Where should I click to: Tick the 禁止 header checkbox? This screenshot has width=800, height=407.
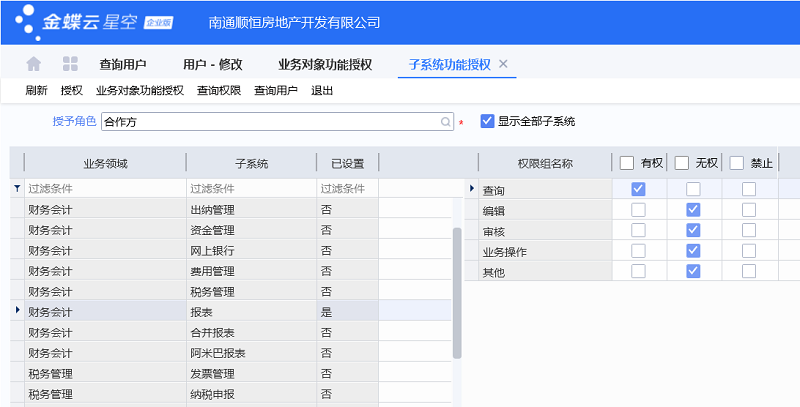(x=736, y=163)
